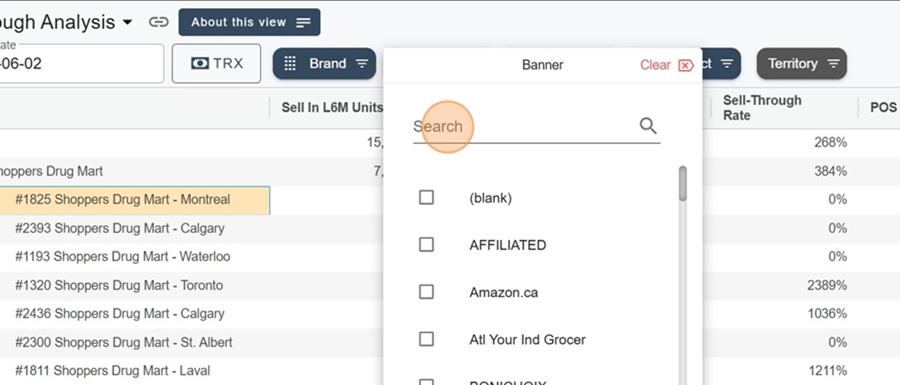Click the 268% total sell-through value
The image size is (900, 385).
(x=830, y=142)
